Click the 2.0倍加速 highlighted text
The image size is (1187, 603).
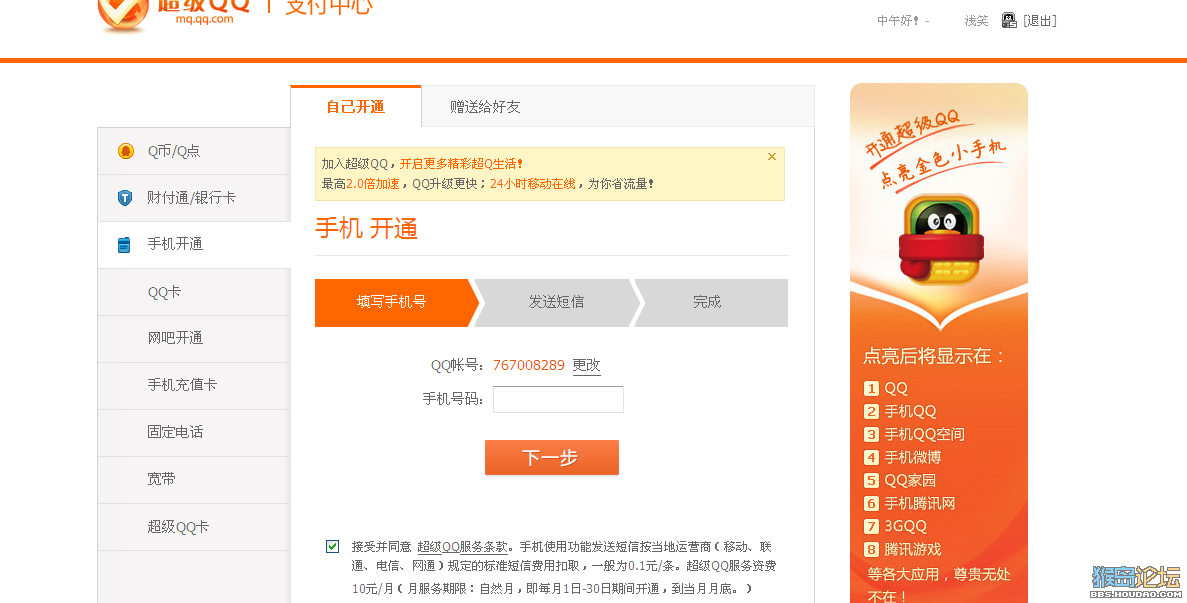point(372,184)
